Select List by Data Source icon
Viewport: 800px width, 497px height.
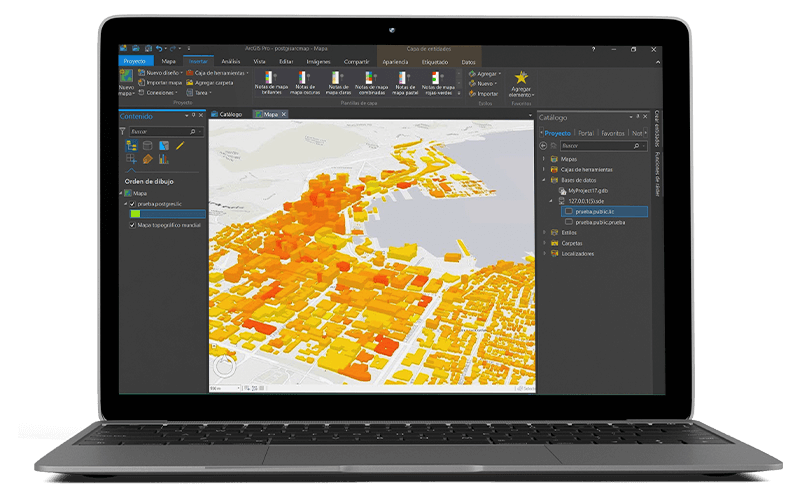pyautogui.click(x=147, y=146)
